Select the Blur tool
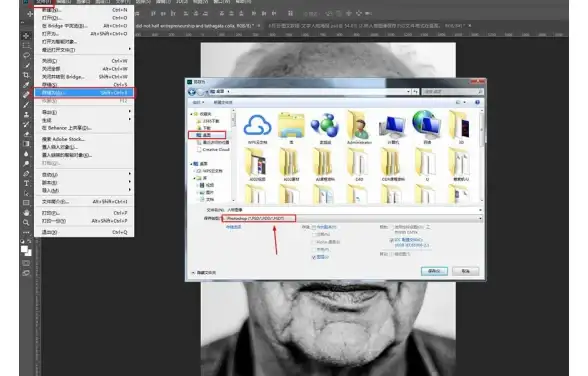Image resolution: width=588 pixels, height=376 pixels. click(26, 153)
